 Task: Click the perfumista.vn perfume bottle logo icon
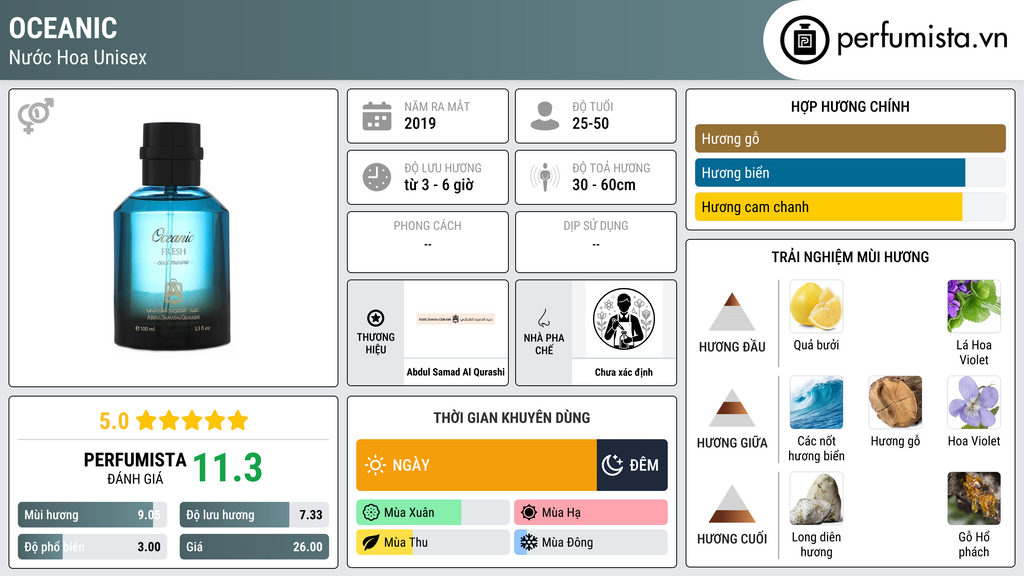coord(804,40)
